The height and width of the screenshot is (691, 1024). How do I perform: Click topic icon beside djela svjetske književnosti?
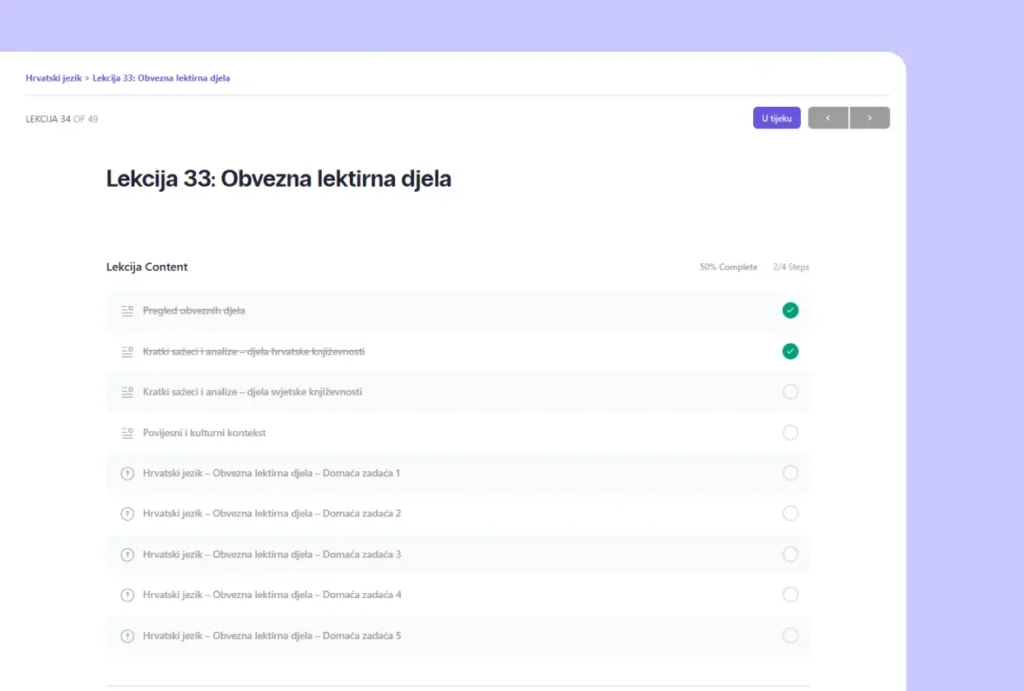pyautogui.click(x=127, y=392)
